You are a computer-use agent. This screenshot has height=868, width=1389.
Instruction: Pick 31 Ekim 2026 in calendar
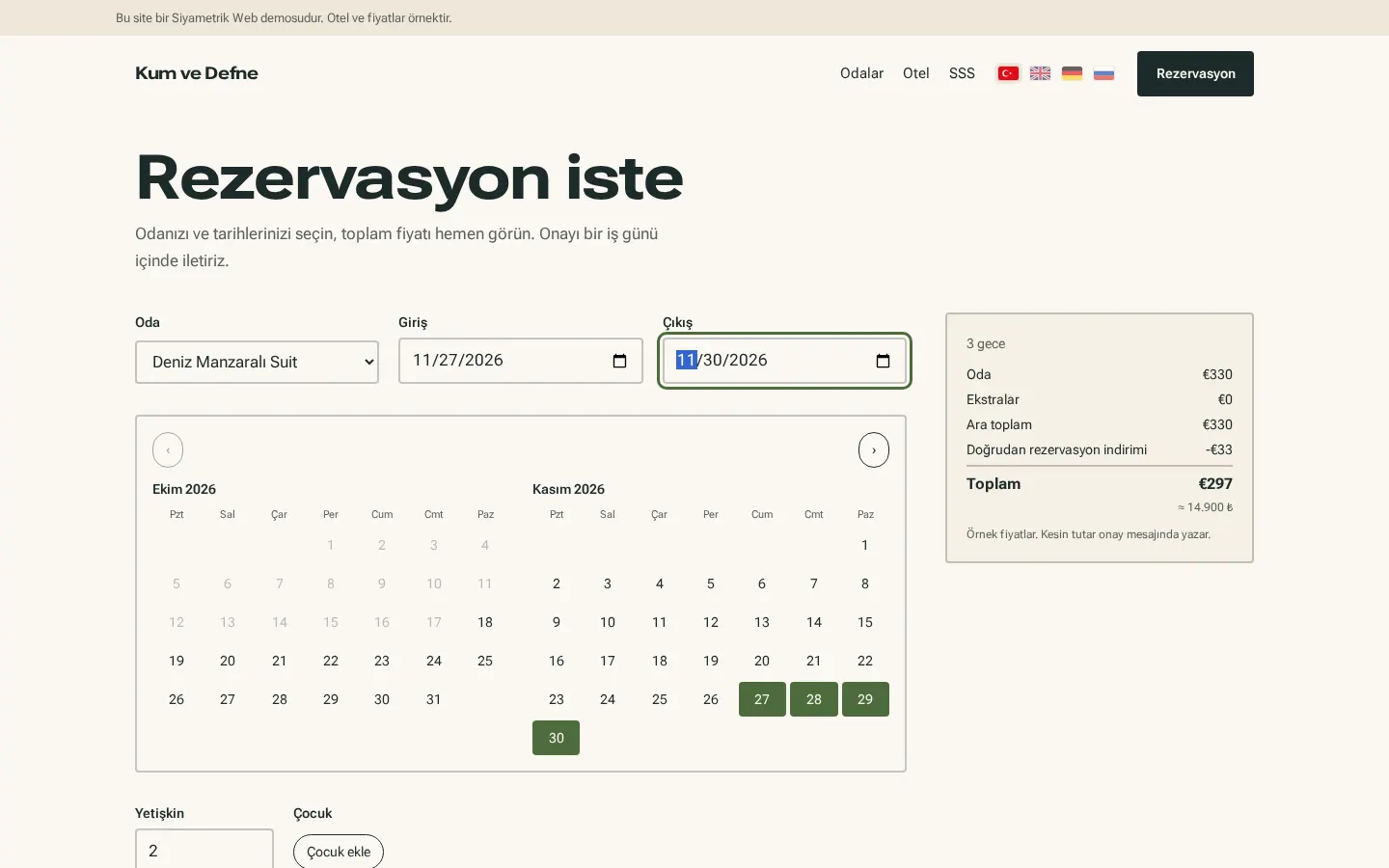(x=434, y=699)
